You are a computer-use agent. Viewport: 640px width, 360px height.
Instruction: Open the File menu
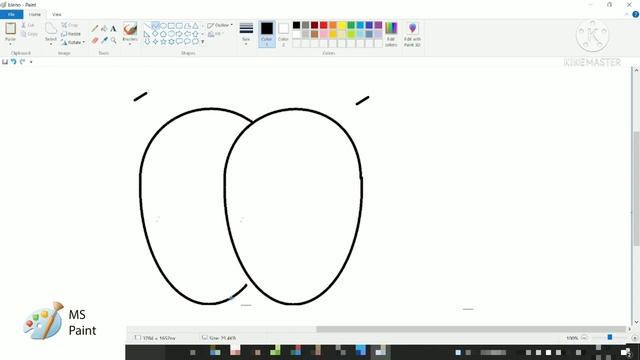[x=11, y=14]
